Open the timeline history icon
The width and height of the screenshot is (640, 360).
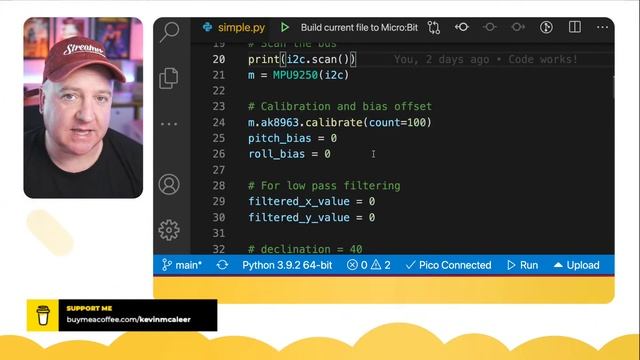pos(546,27)
